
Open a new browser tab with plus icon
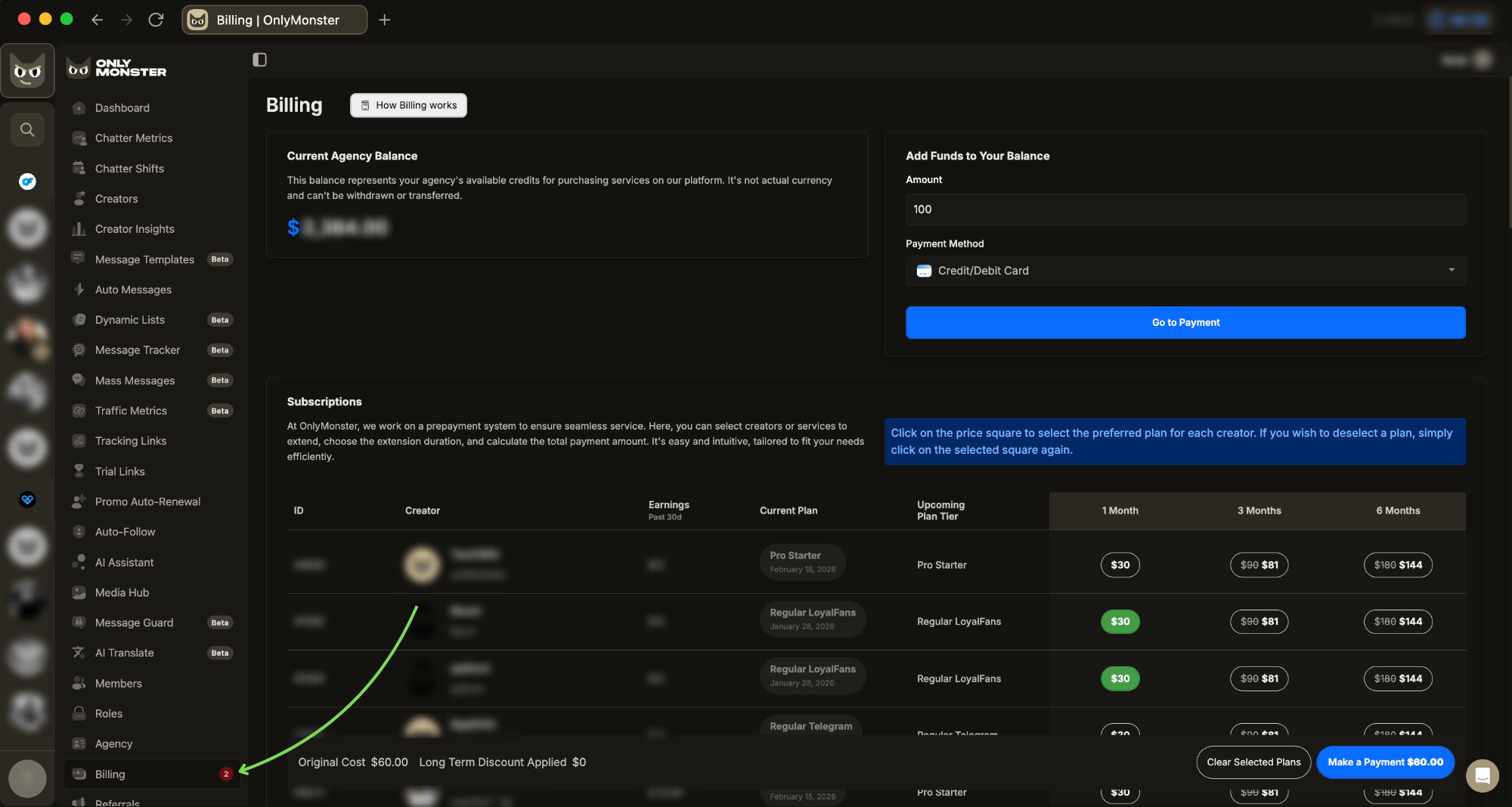[x=384, y=20]
